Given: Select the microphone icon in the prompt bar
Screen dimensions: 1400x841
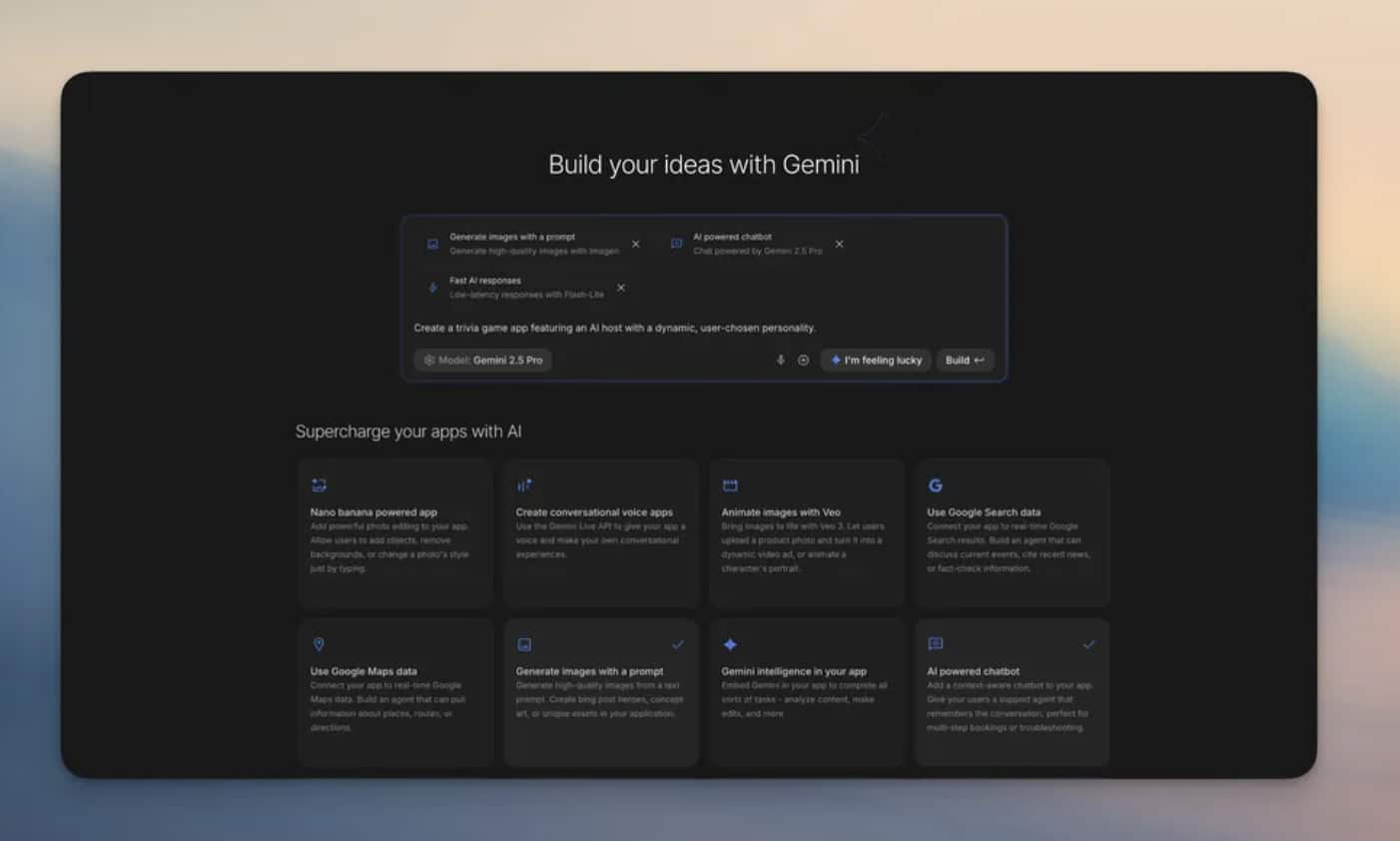Looking at the screenshot, I should tap(780, 360).
